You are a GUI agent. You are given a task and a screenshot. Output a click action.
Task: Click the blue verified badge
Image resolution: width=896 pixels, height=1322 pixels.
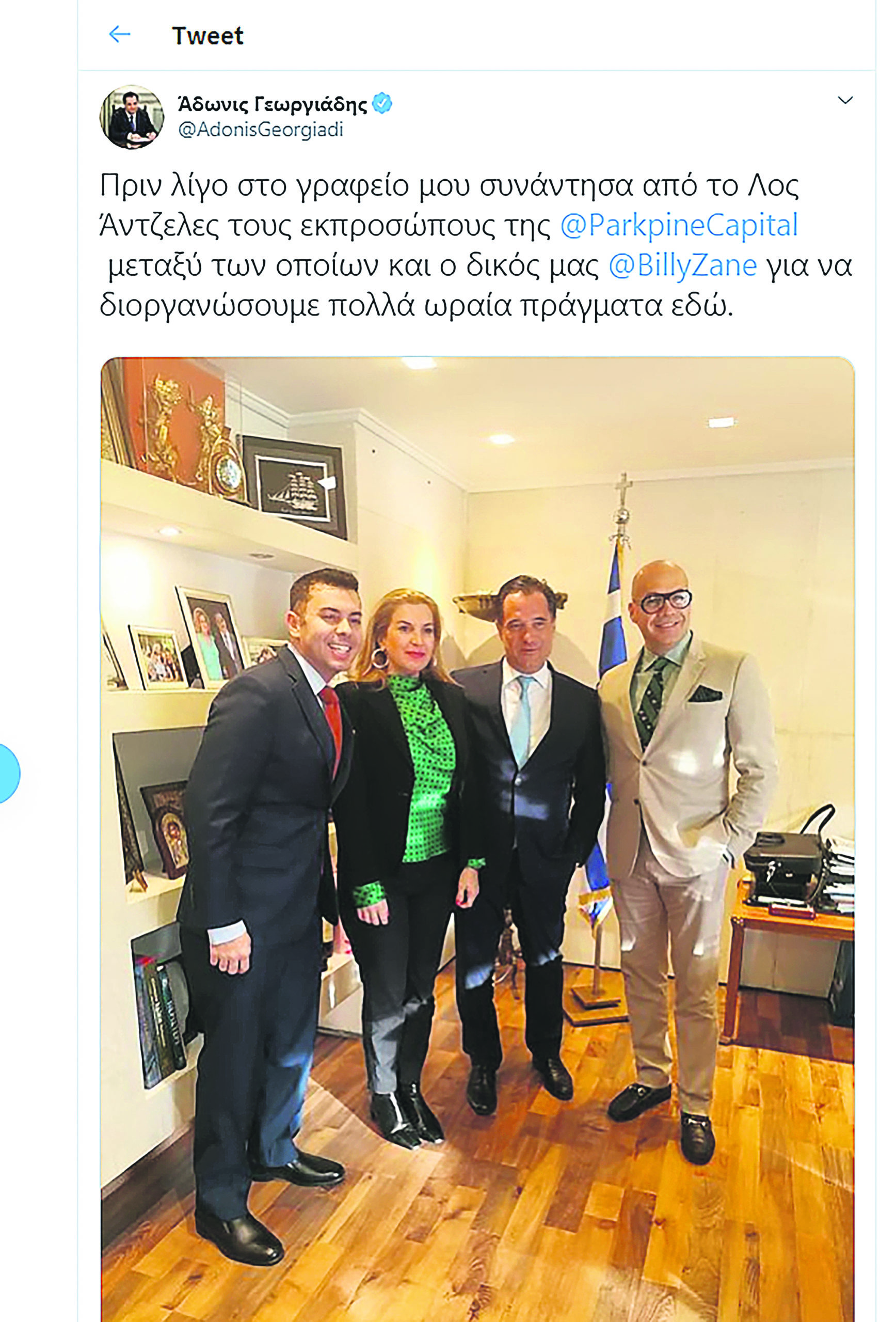pos(382,103)
